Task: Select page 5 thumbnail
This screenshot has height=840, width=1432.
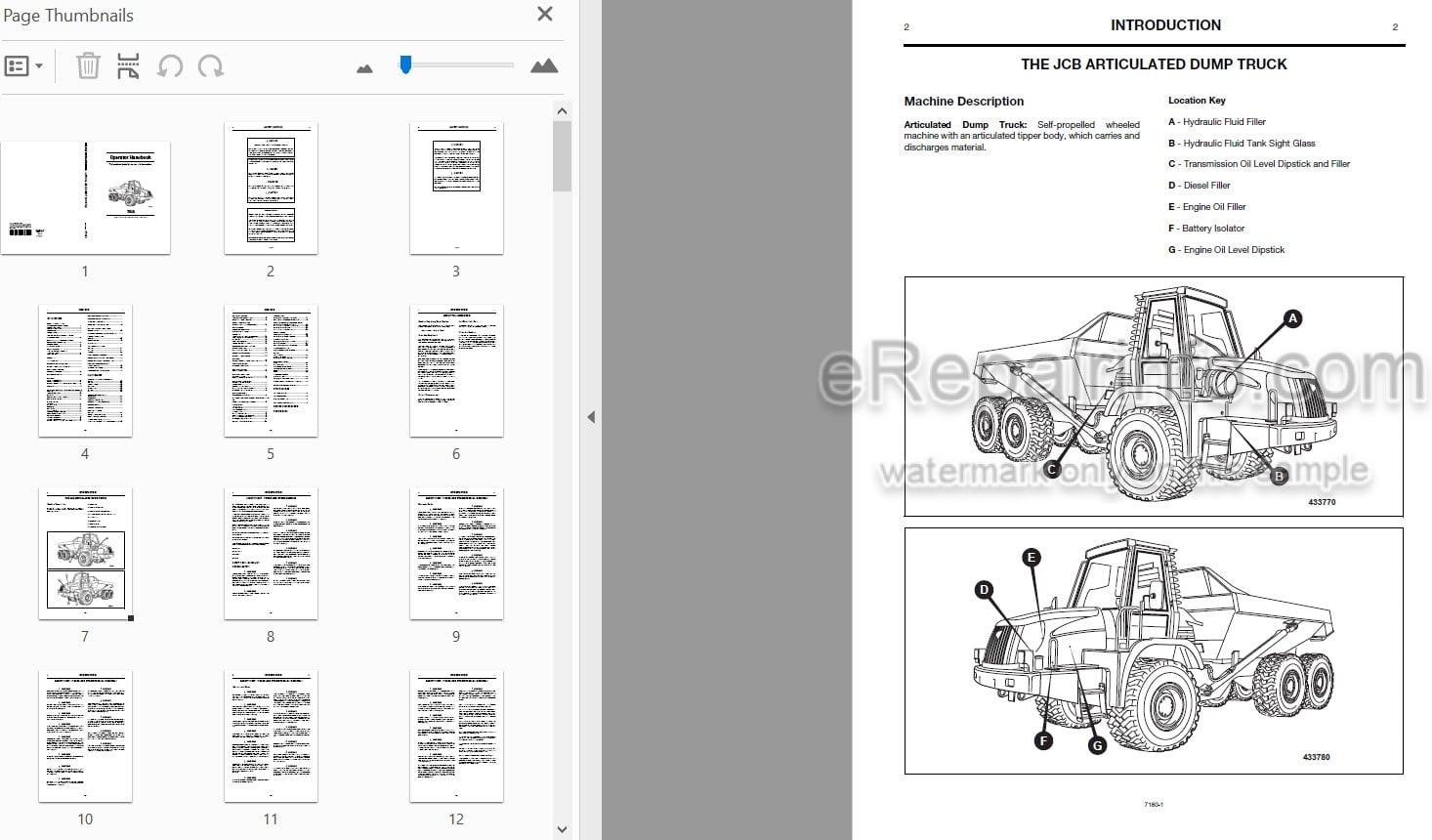Action: [271, 370]
